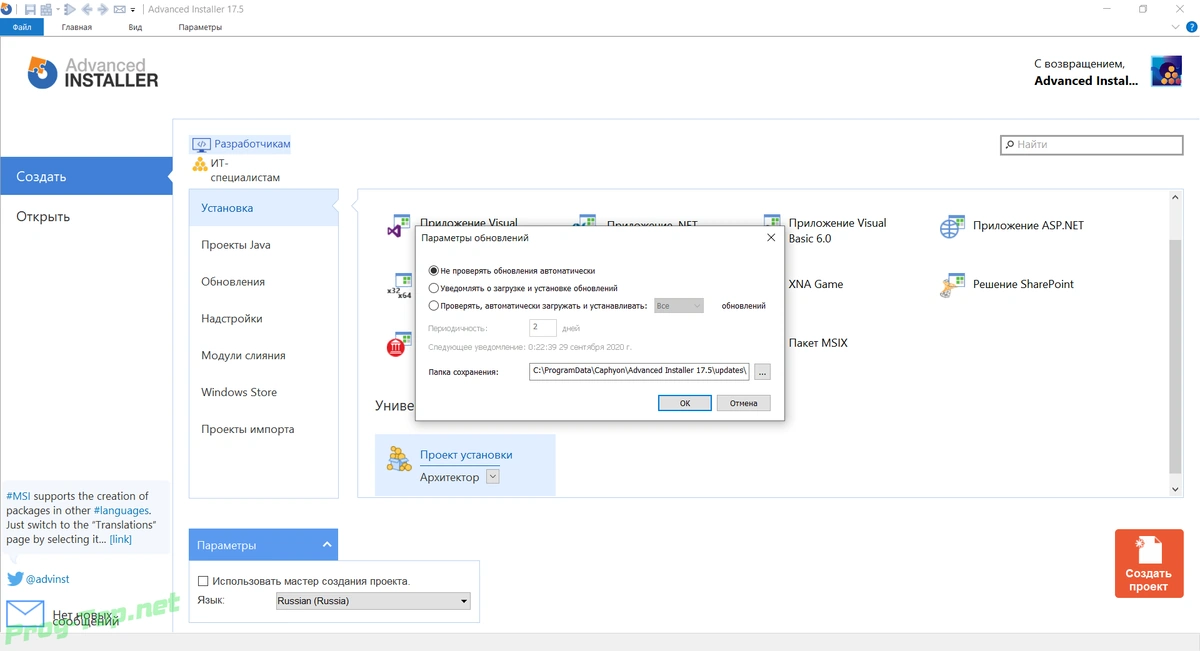Viewport: 1200px width, 651px height.
Task: Open the [link] in the tip text
Action: pos(120,539)
